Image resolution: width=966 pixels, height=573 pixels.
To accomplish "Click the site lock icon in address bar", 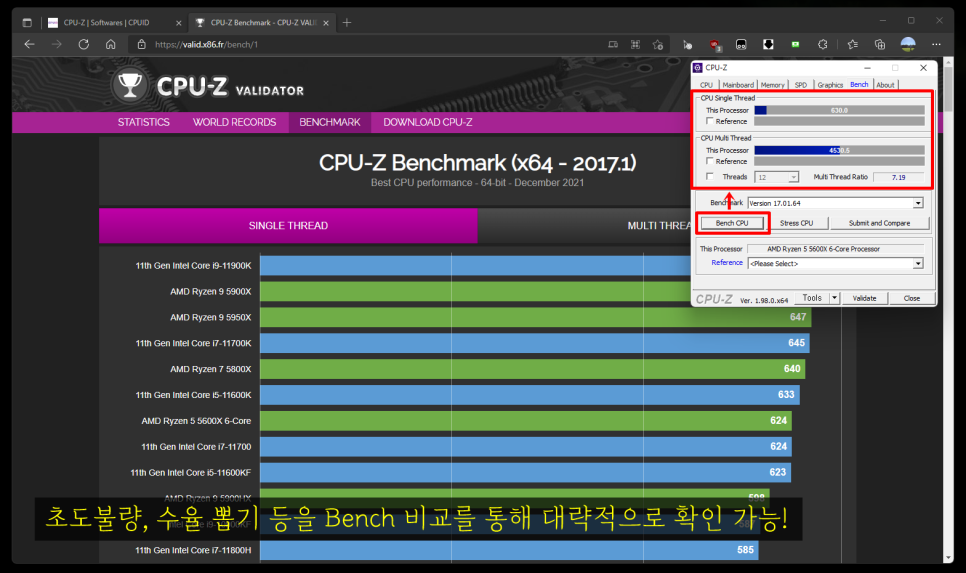I will [141, 44].
